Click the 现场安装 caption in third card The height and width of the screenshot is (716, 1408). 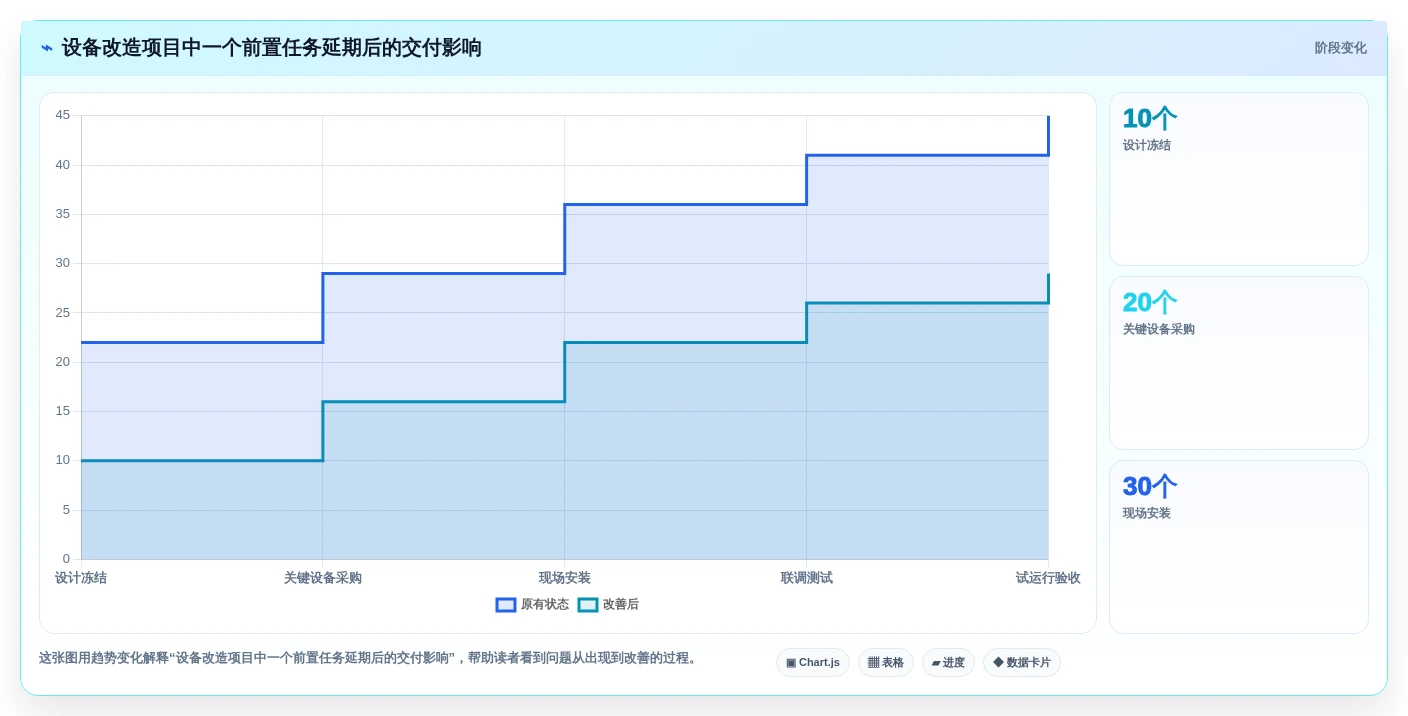click(x=1146, y=513)
